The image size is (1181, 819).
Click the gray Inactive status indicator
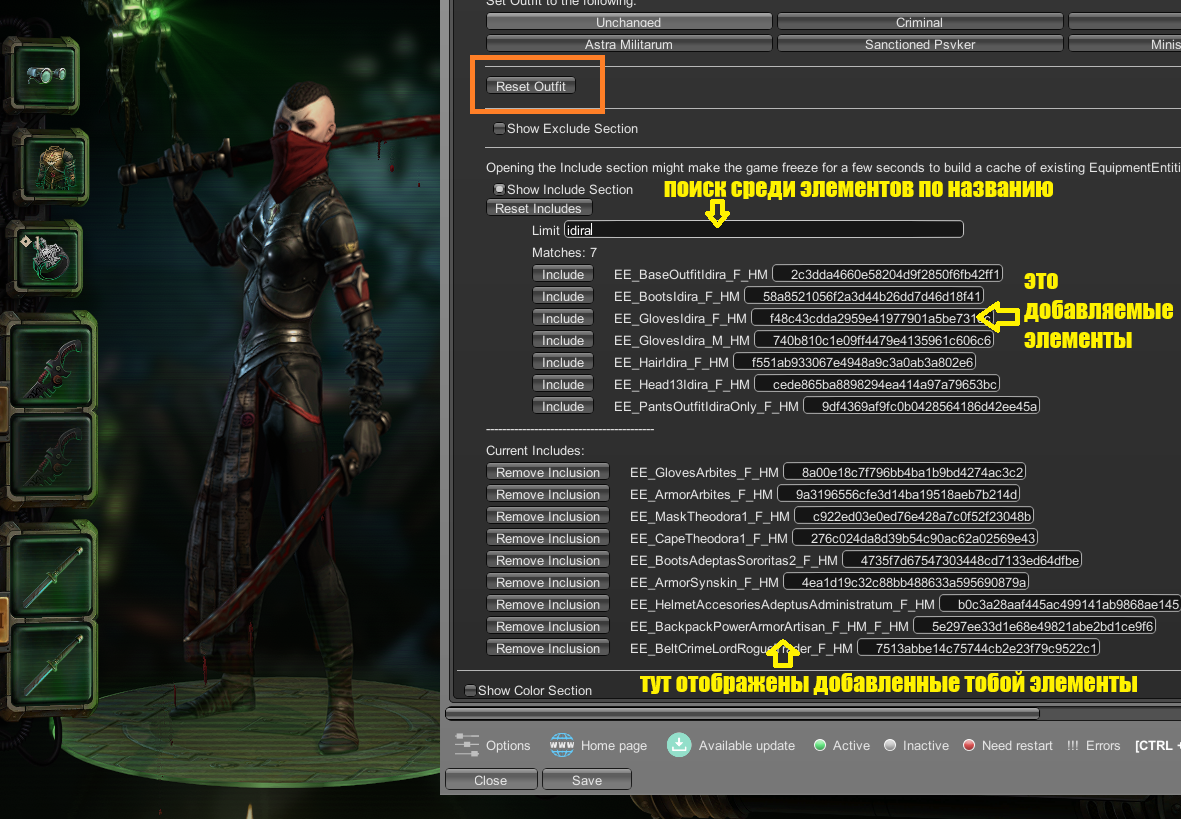click(890, 745)
